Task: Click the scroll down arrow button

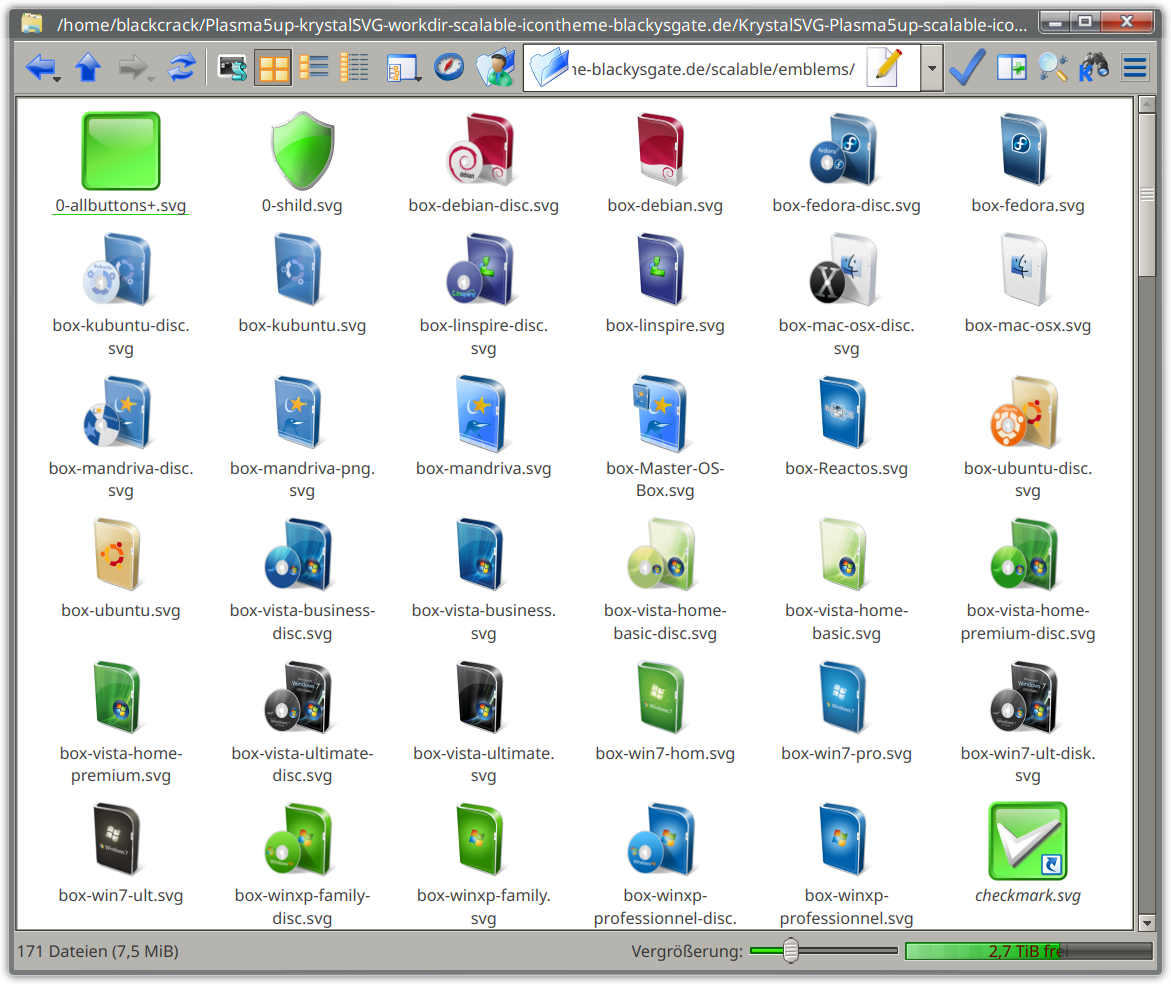Action: [x=1146, y=923]
